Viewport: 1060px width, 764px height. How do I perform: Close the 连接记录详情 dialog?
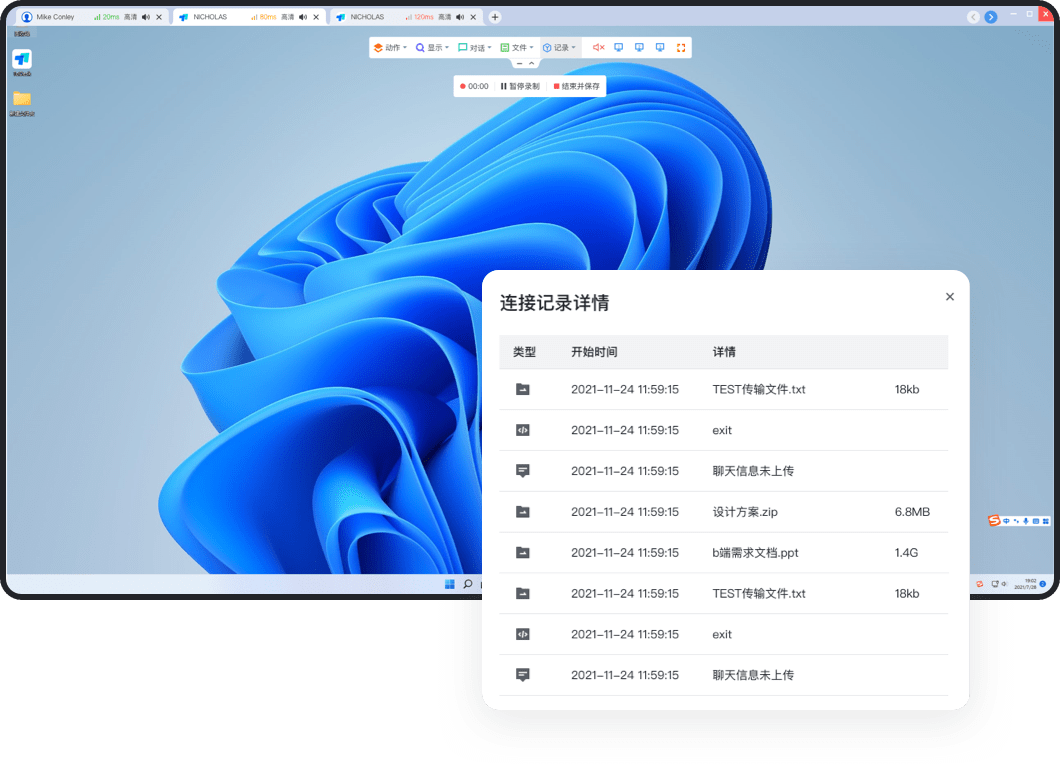pos(950,296)
